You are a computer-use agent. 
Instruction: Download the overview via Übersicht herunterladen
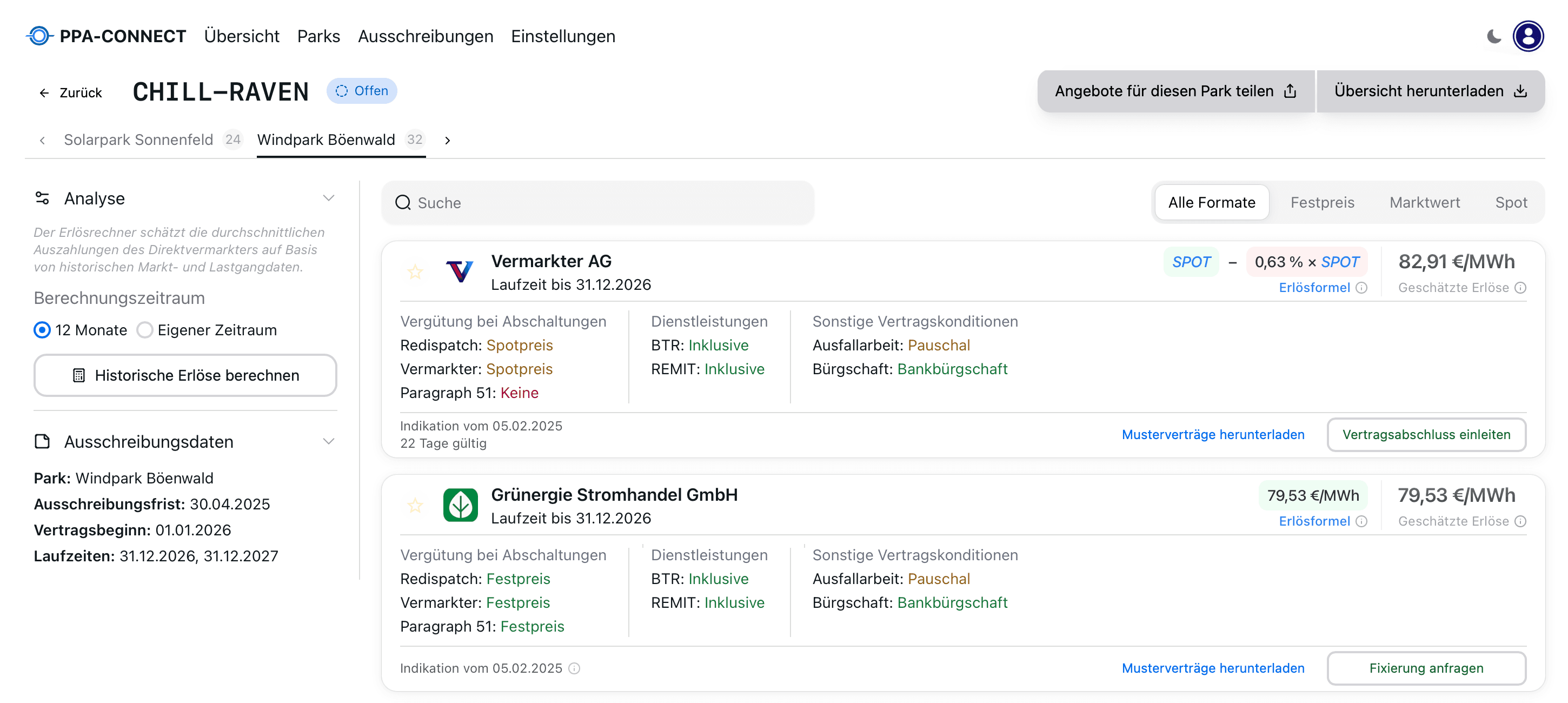point(1431,91)
